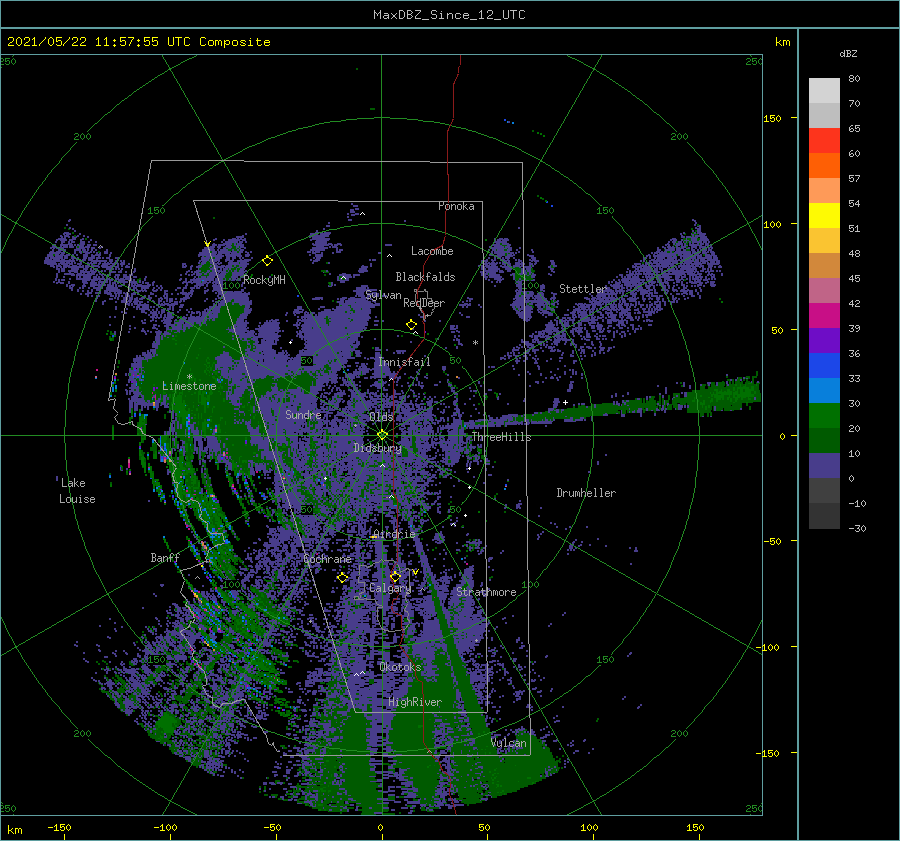Screen dimensions: 900x841
Task: Click the Limestone label
Action: pyautogui.click(x=189, y=386)
